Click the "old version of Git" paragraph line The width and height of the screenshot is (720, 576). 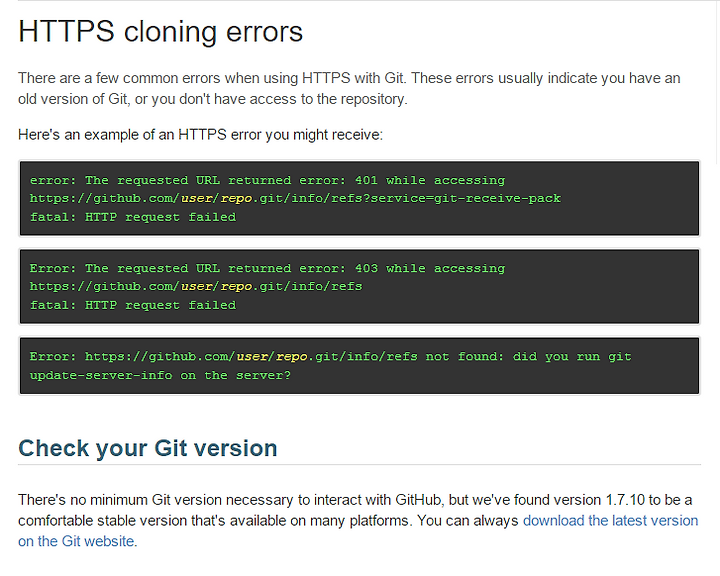213,99
